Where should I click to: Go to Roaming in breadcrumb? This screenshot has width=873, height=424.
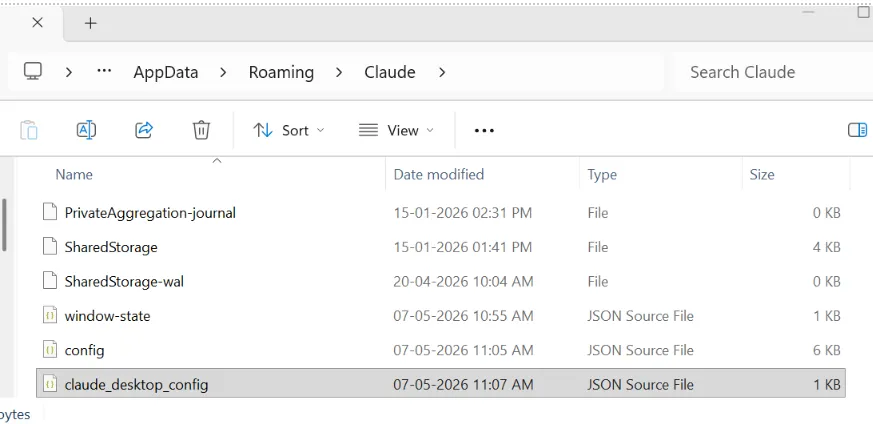point(281,72)
